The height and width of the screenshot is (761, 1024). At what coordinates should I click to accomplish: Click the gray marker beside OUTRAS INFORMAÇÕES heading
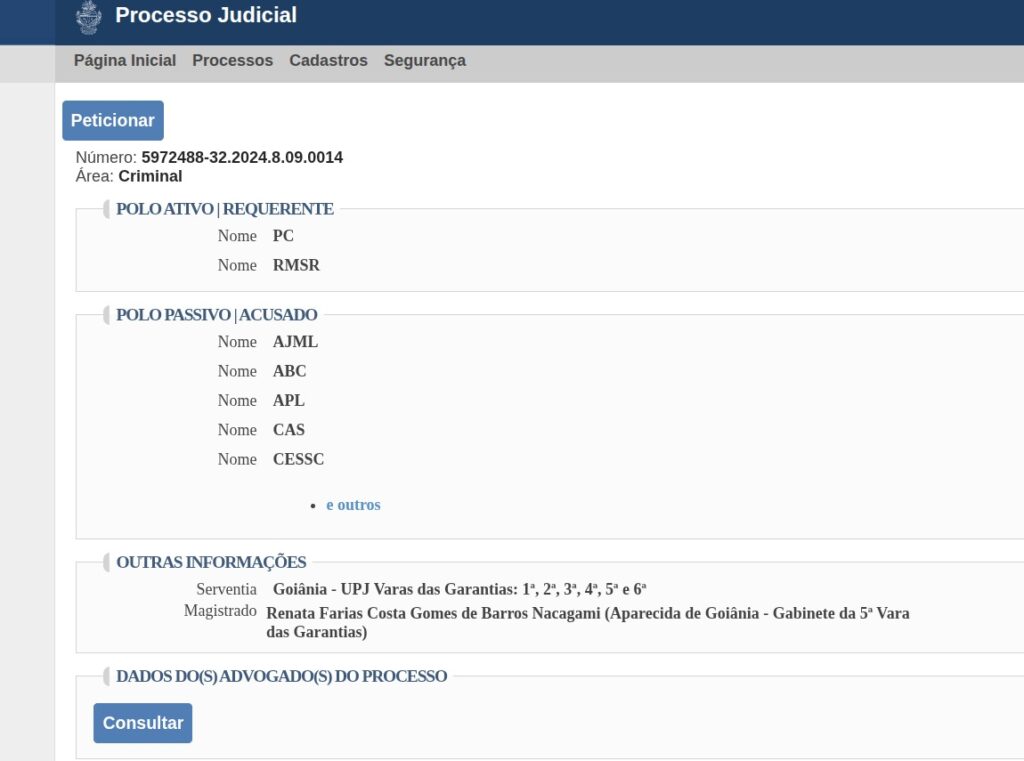(106, 562)
